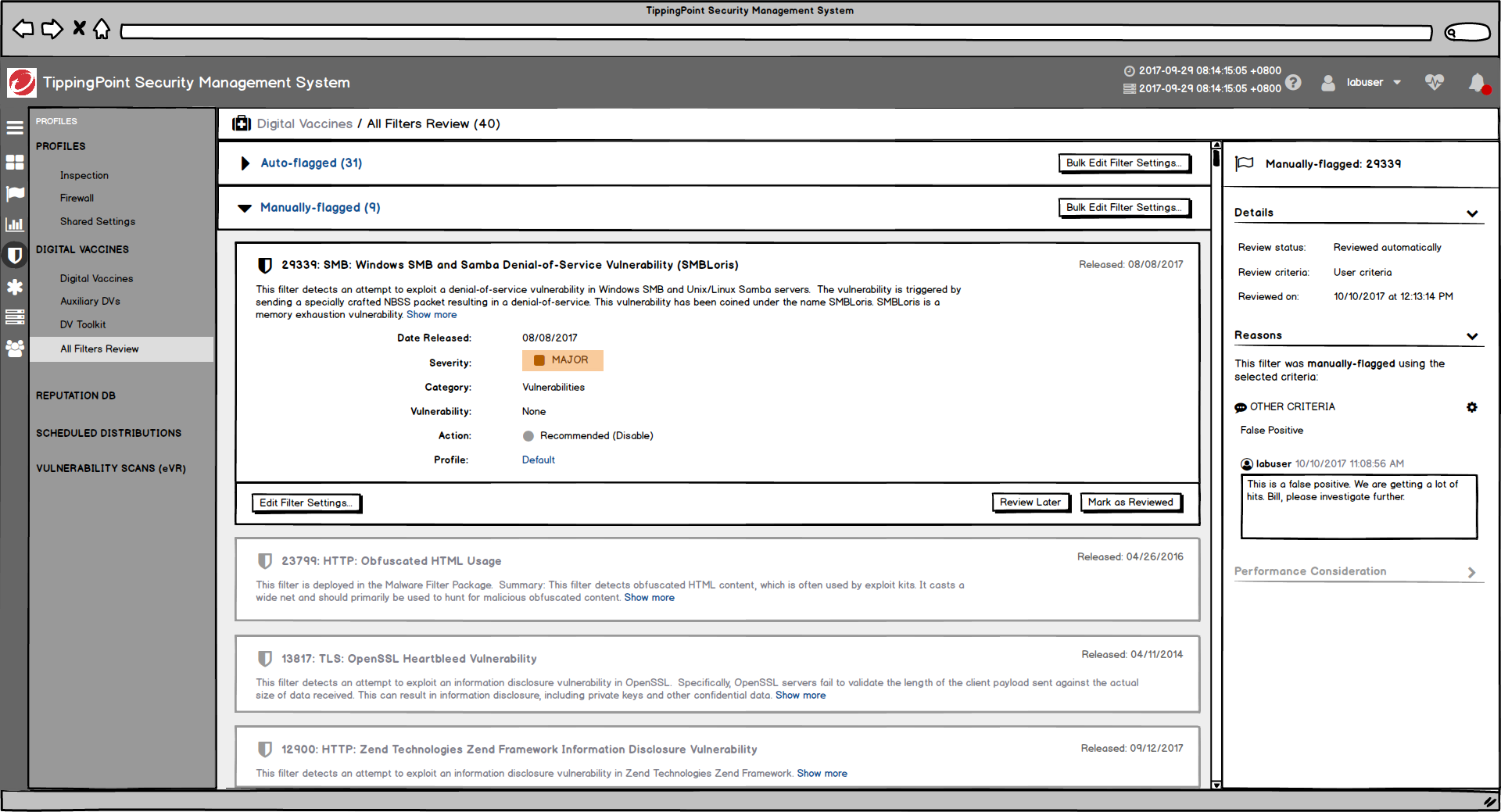Open the notifications bell icon
The width and height of the screenshot is (1501, 812).
[1478, 83]
